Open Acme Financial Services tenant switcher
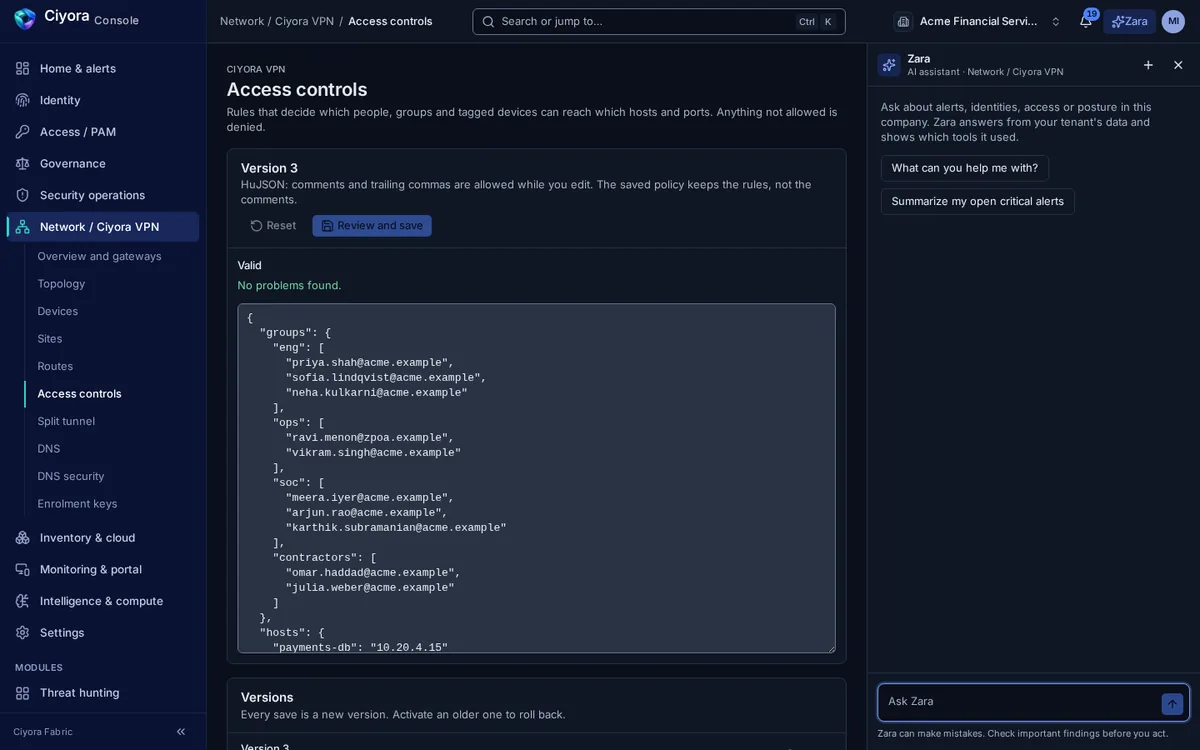This screenshot has height=750, width=1200. click(x=978, y=21)
